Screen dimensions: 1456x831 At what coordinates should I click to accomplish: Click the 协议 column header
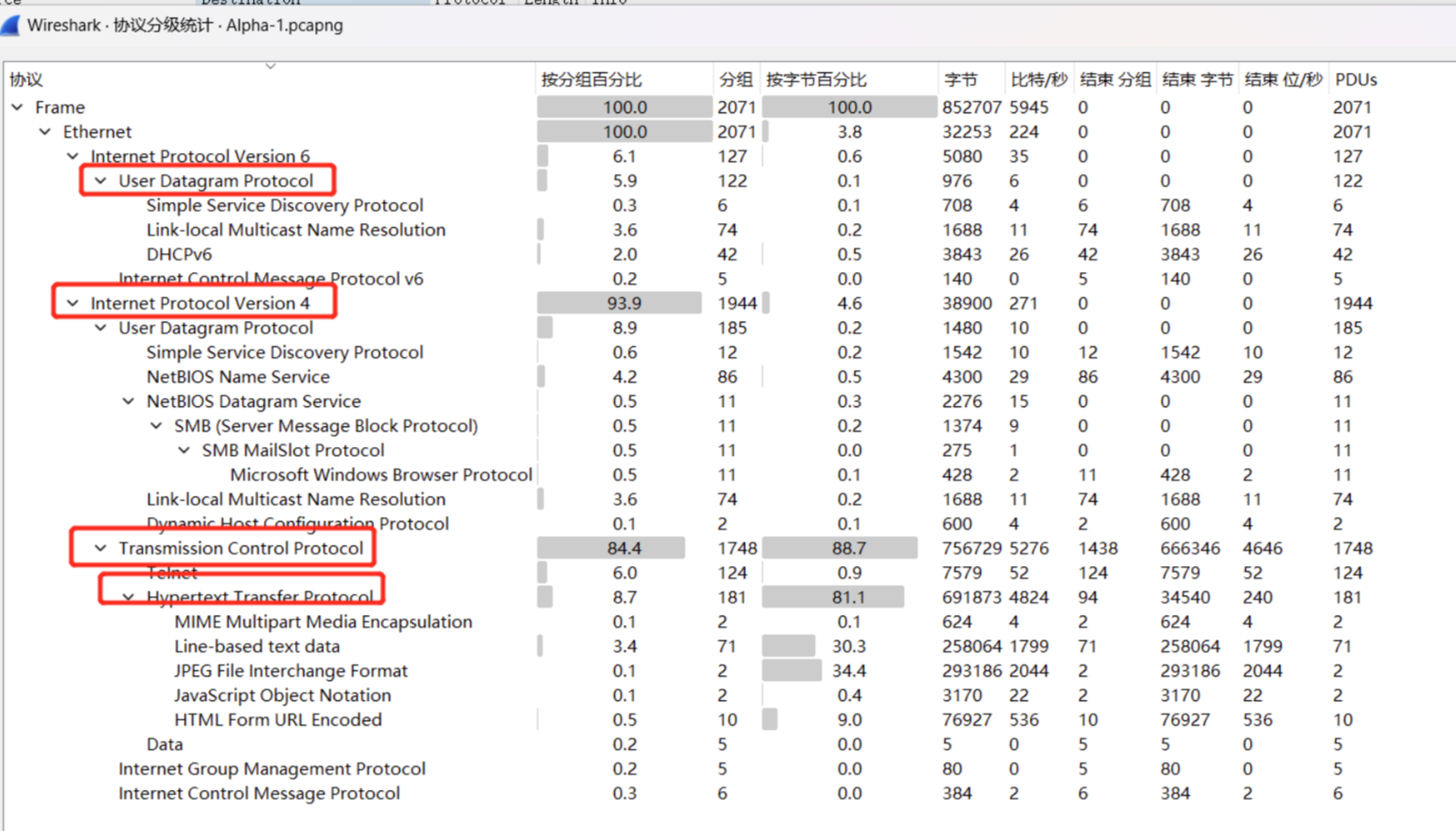coord(27,80)
